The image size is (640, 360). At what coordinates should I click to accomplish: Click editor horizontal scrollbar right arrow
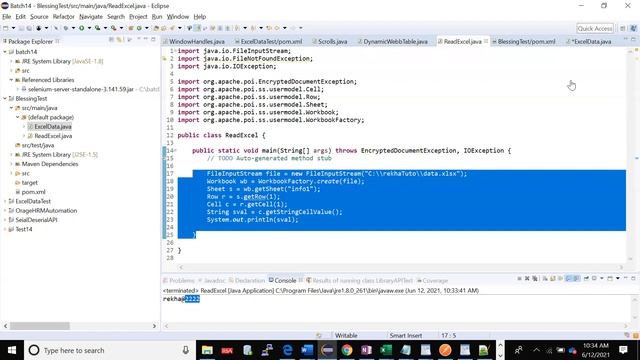621,267
